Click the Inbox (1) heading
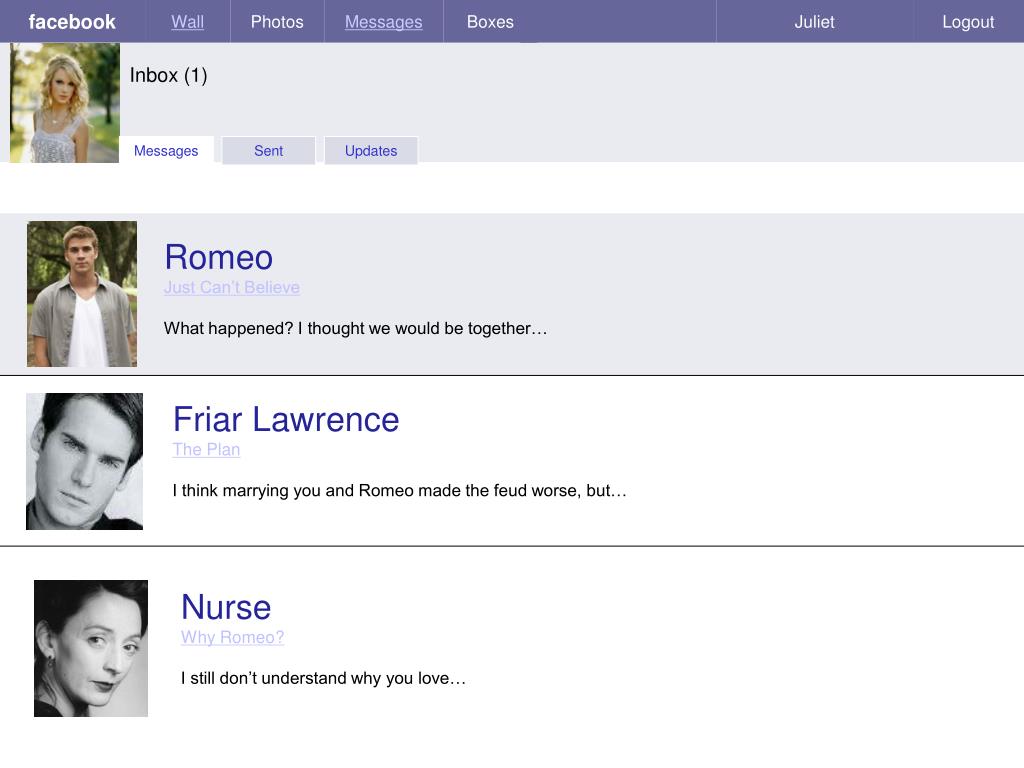Viewport: 1024px width, 768px height. pyautogui.click(x=168, y=75)
